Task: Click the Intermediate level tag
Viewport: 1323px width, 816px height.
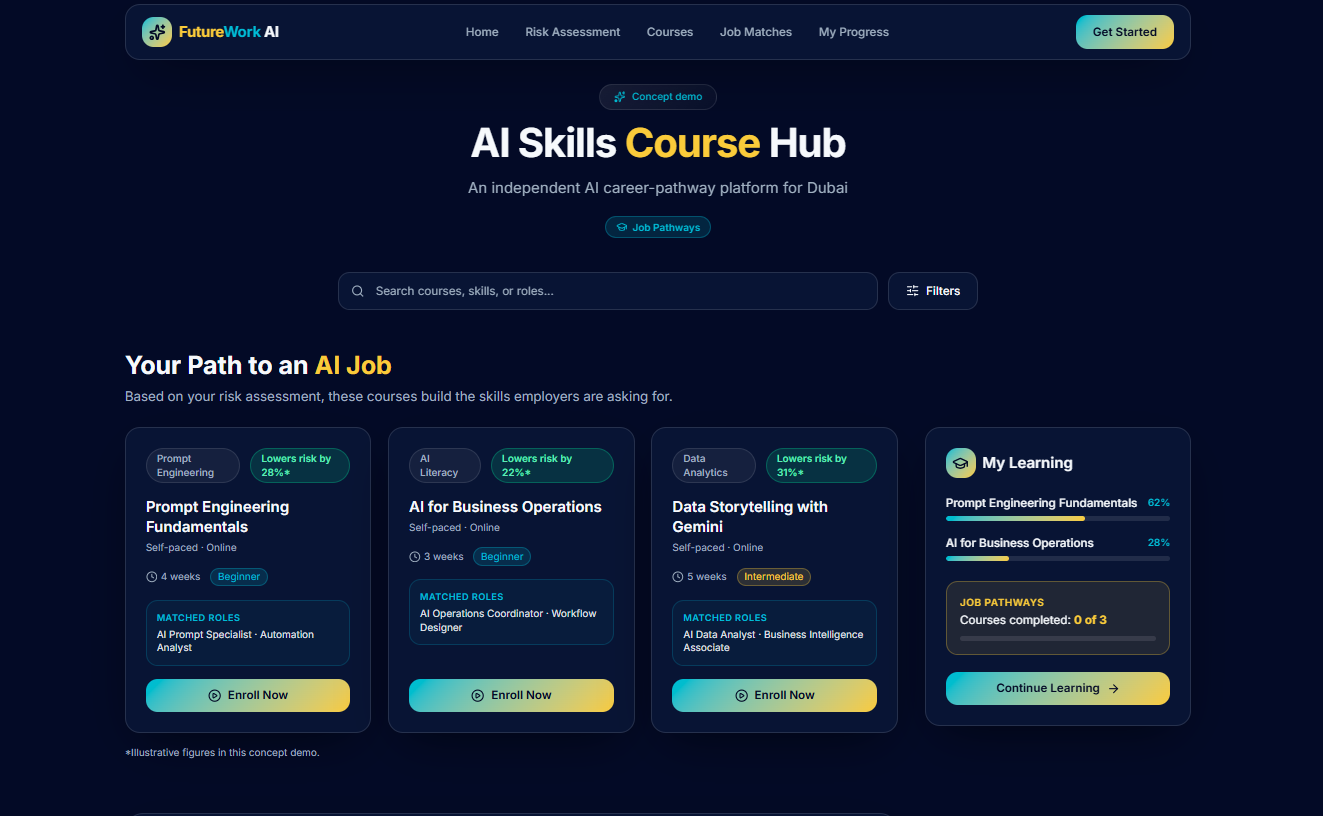Action: coord(774,577)
